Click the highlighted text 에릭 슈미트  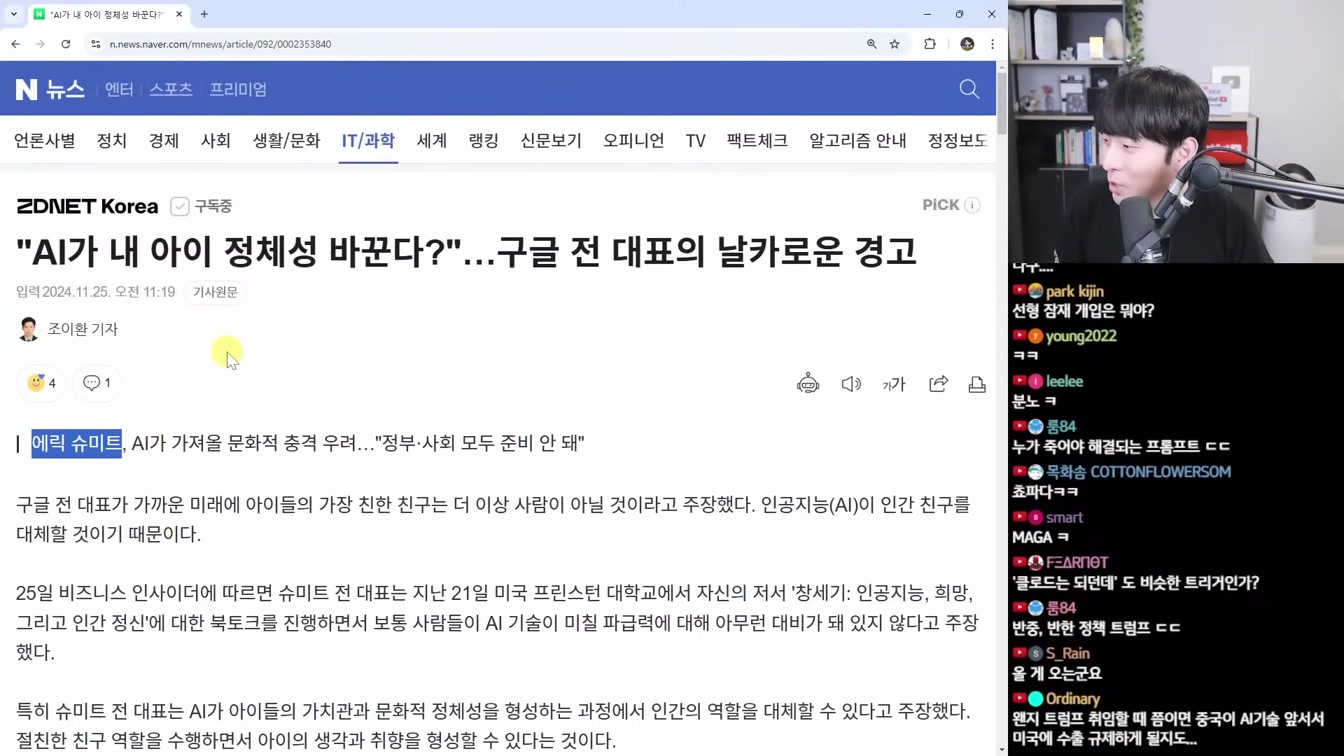coord(76,443)
